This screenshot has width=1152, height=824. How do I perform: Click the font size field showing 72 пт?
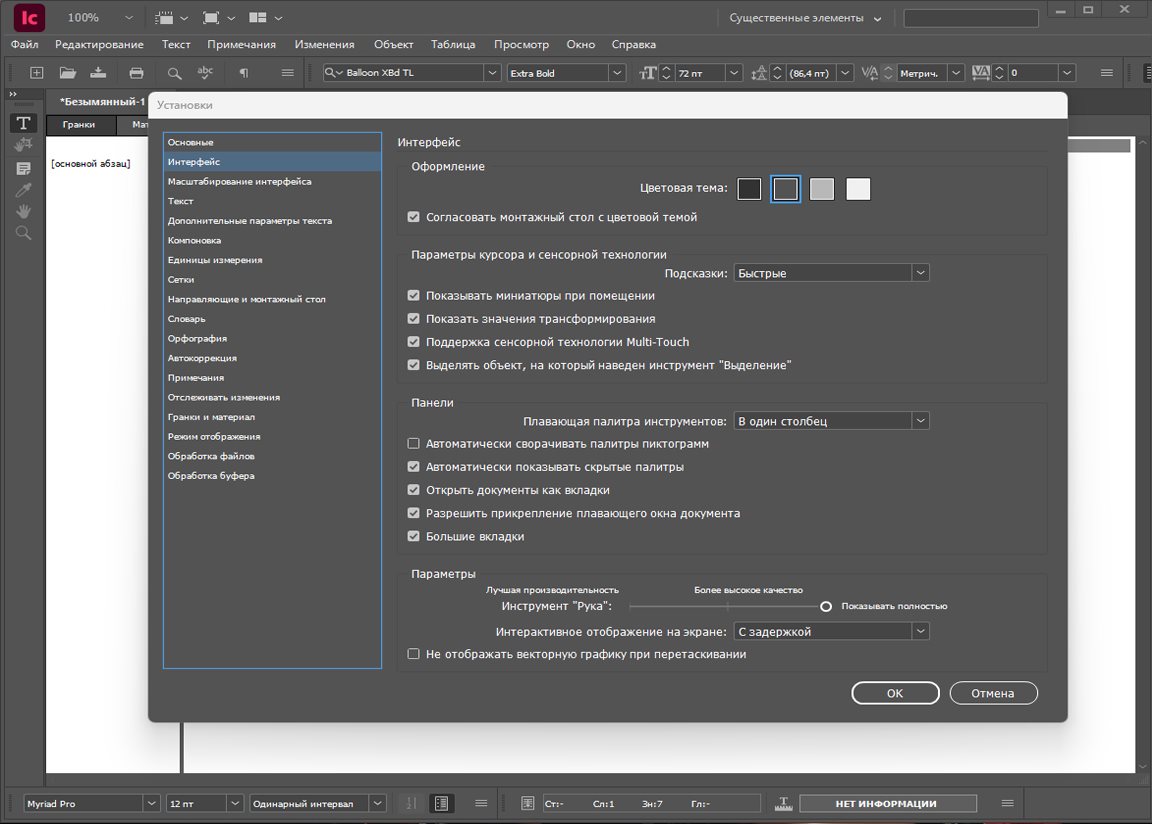(x=699, y=73)
